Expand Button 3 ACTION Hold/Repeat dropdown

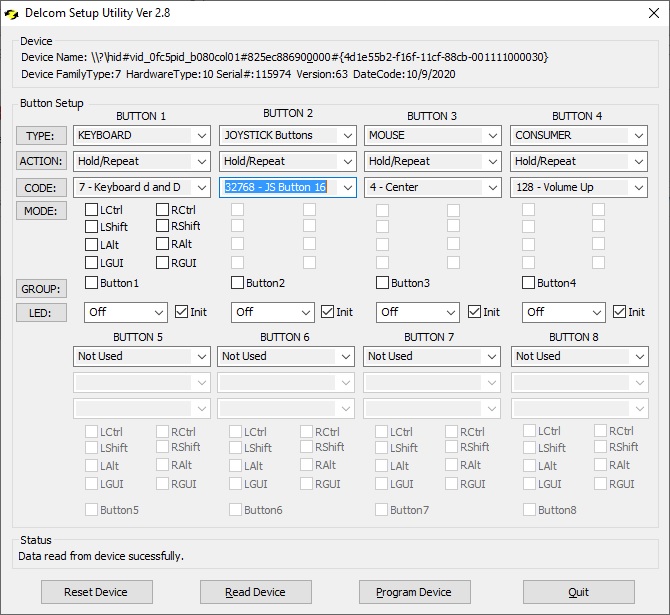(433, 162)
